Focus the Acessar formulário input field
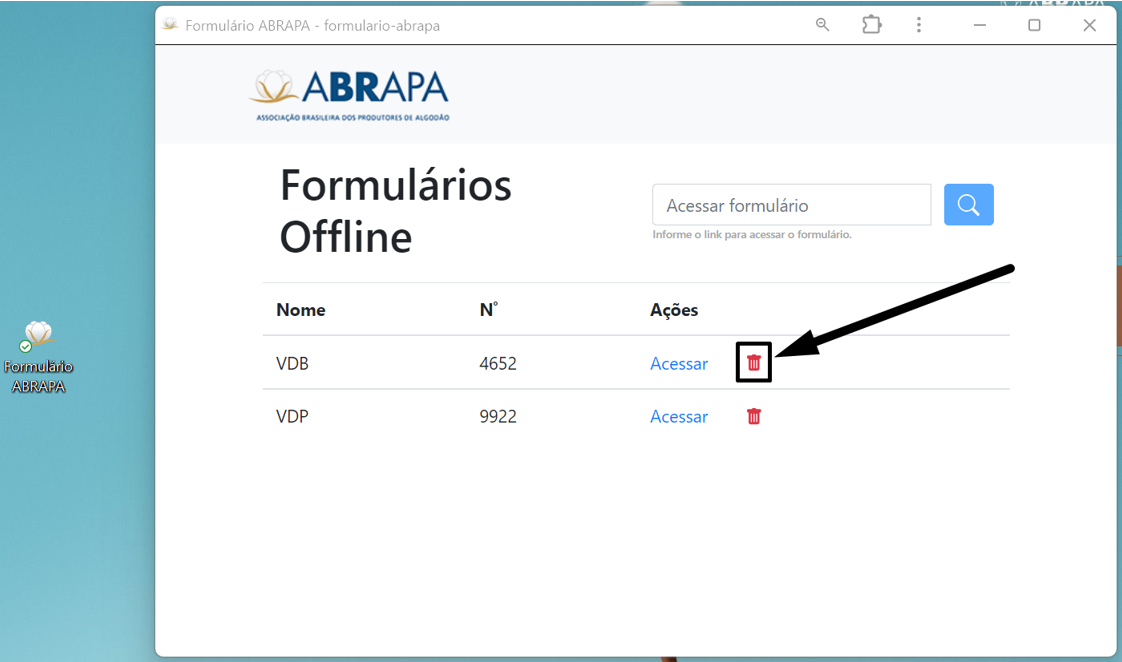 pyautogui.click(x=791, y=205)
